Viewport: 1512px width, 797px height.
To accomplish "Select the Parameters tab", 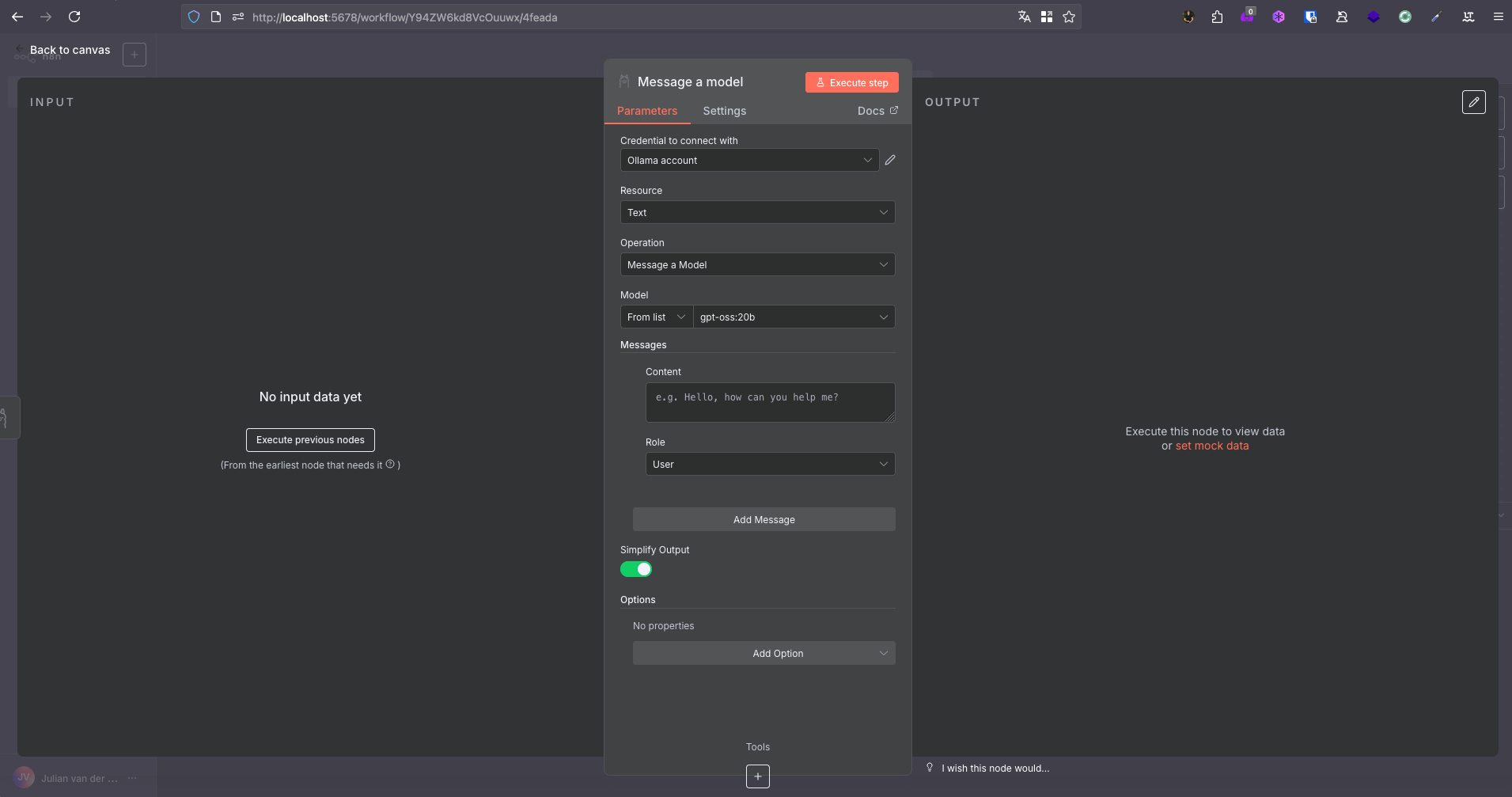I will point(646,111).
